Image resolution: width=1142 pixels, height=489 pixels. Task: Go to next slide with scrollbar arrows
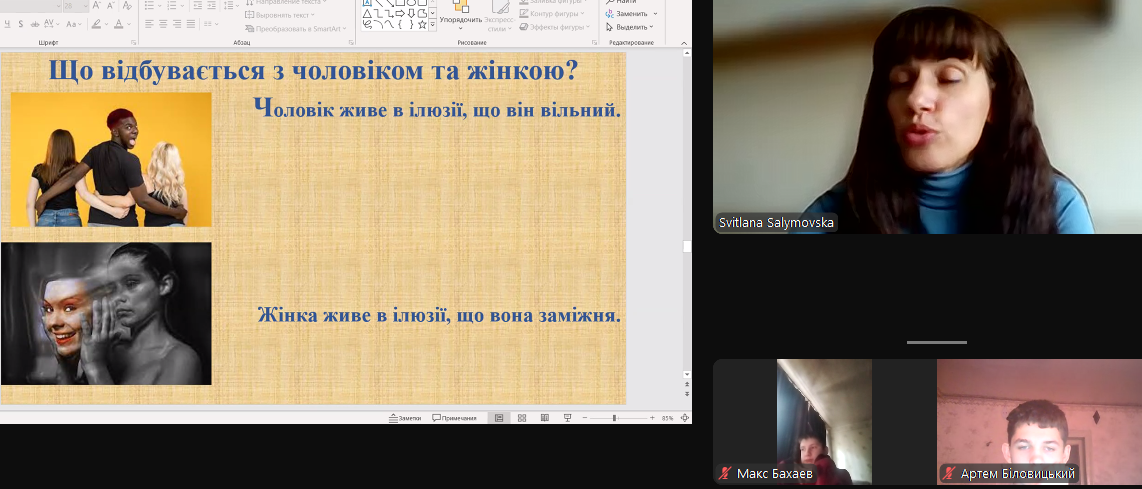tap(687, 394)
